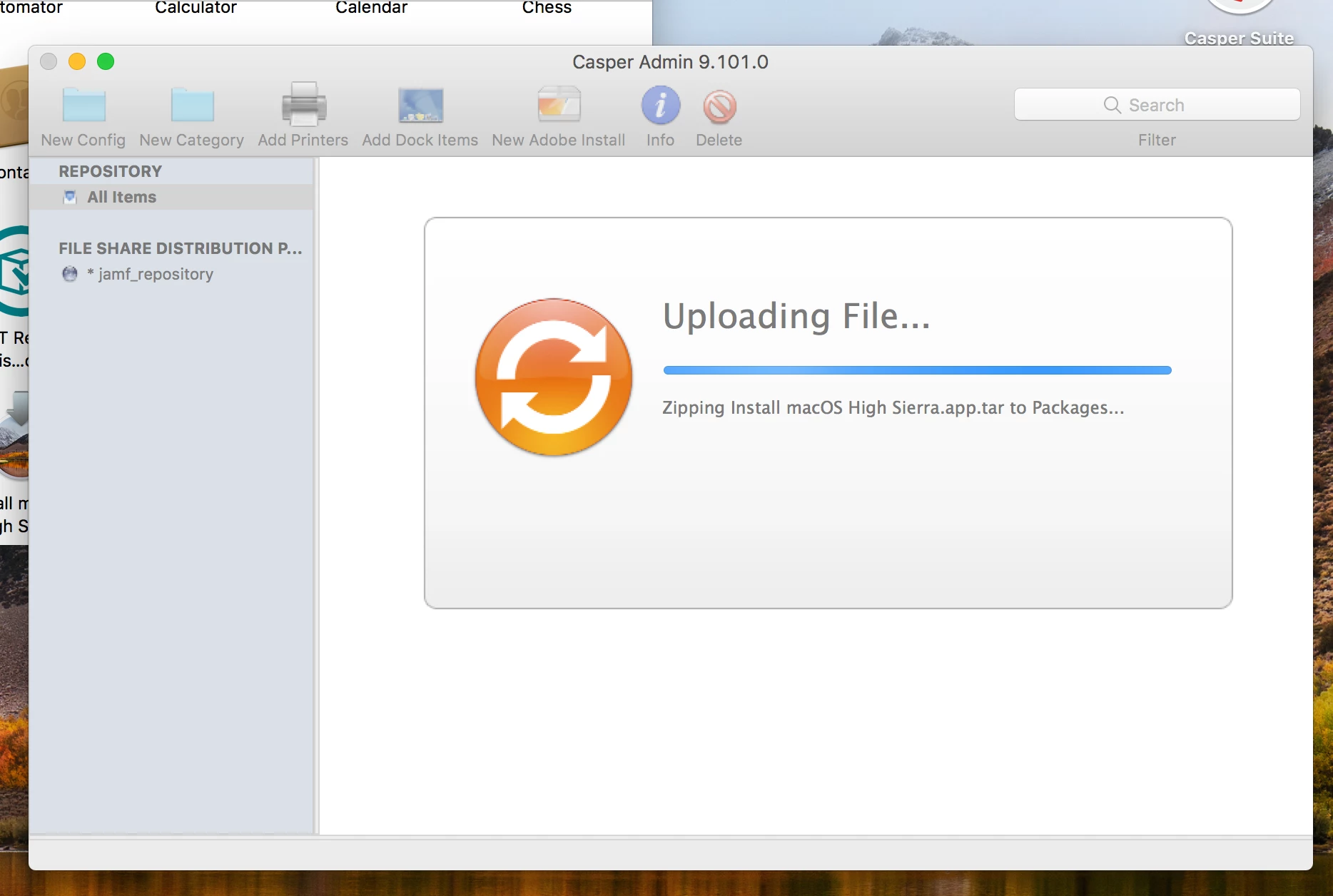The height and width of the screenshot is (896, 1333).
Task: Click the Casper Suite desktop item
Action: [x=1239, y=24]
